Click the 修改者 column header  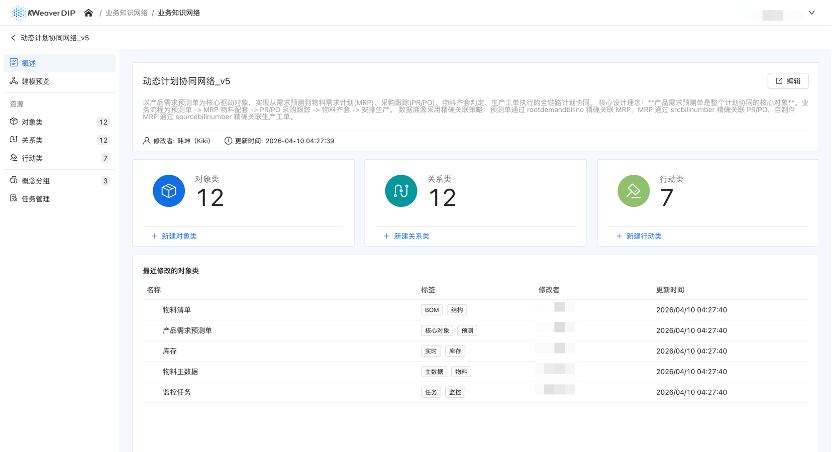tap(549, 290)
